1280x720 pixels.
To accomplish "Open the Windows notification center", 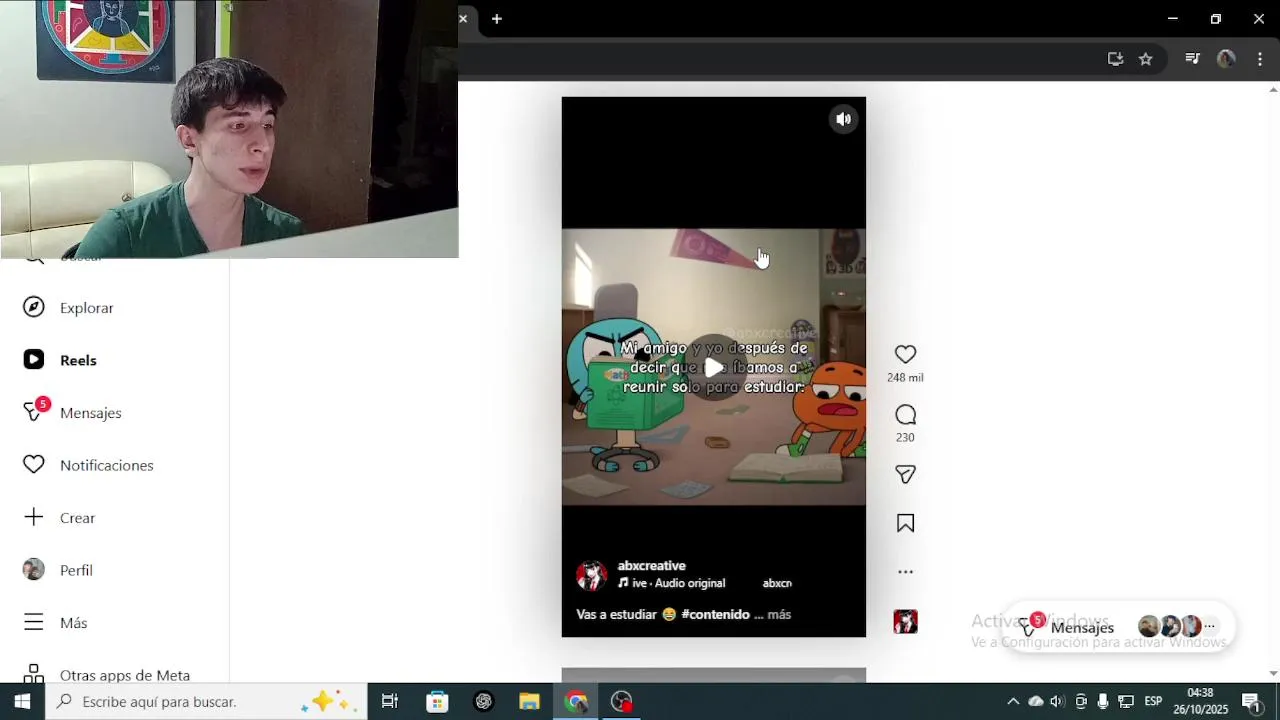I will [x=1251, y=701].
